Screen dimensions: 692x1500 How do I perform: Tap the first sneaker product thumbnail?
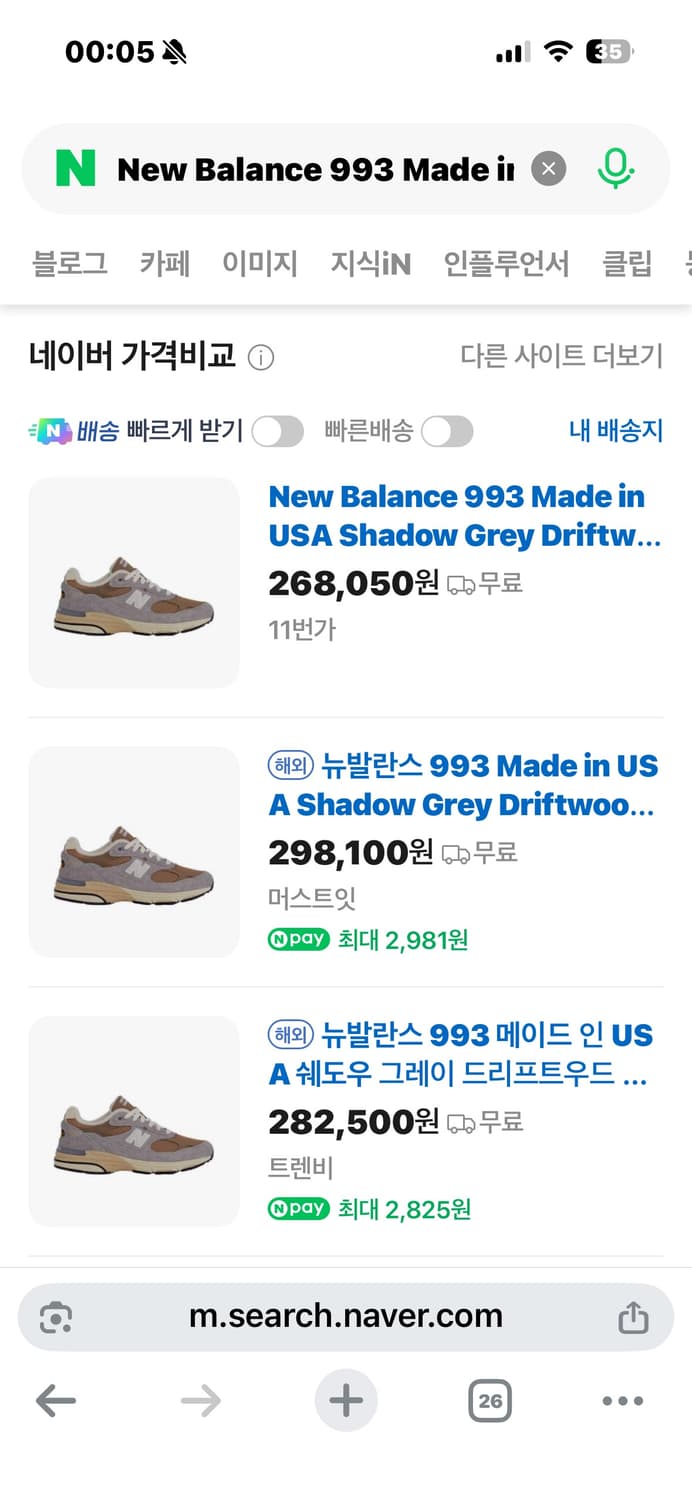(133, 583)
